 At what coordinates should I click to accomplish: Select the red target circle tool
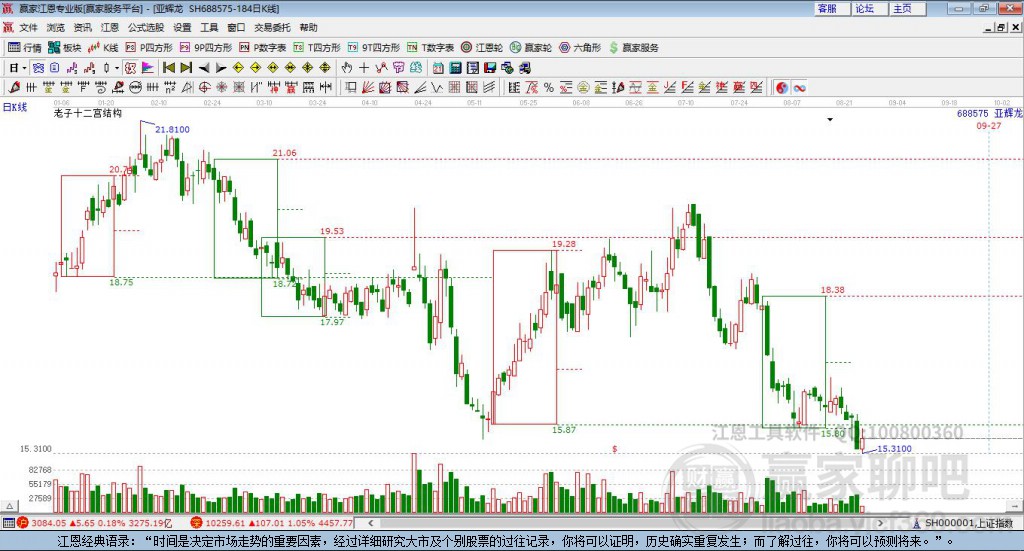click(204, 87)
